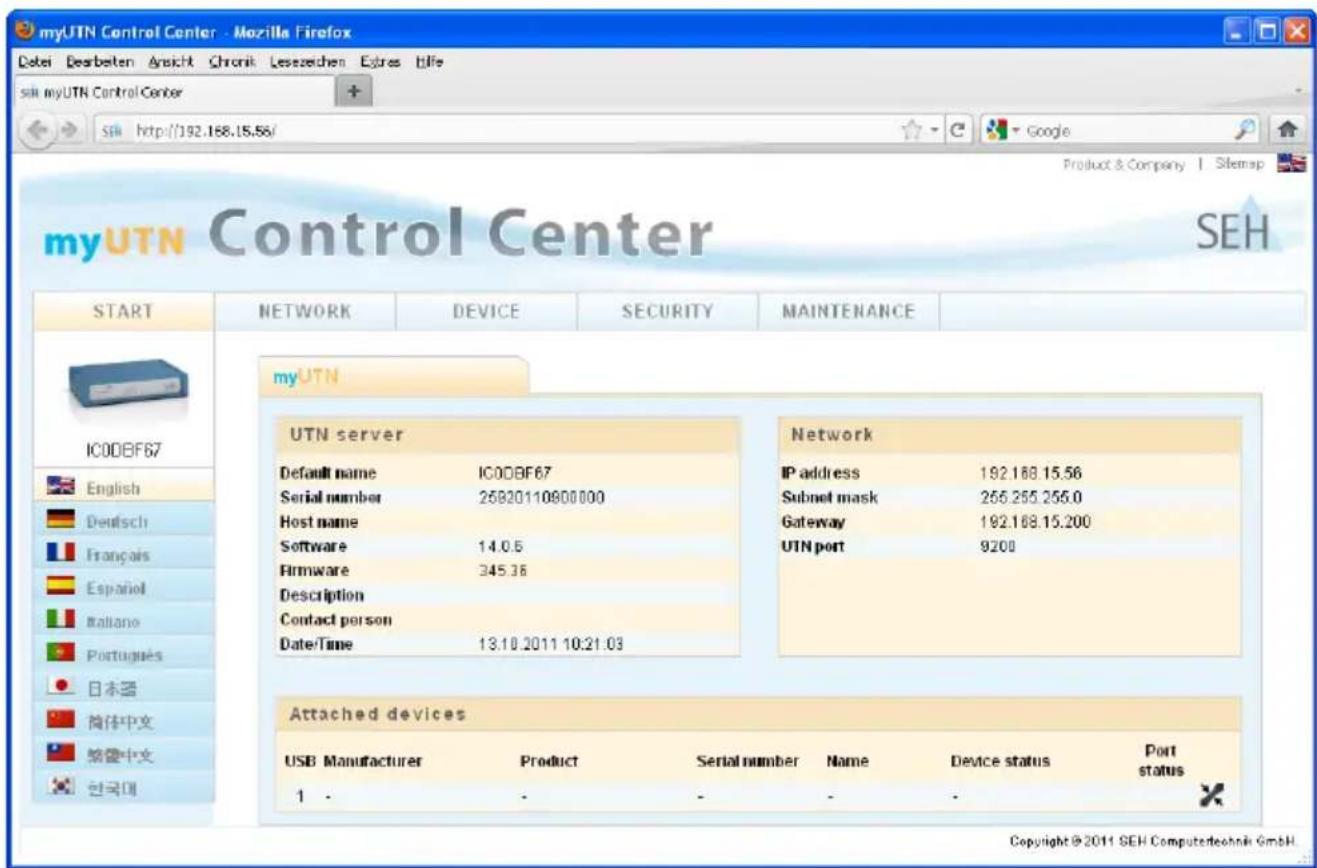Click the Attached devices section heading
The height and width of the screenshot is (868, 1317).
click(377, 715)
